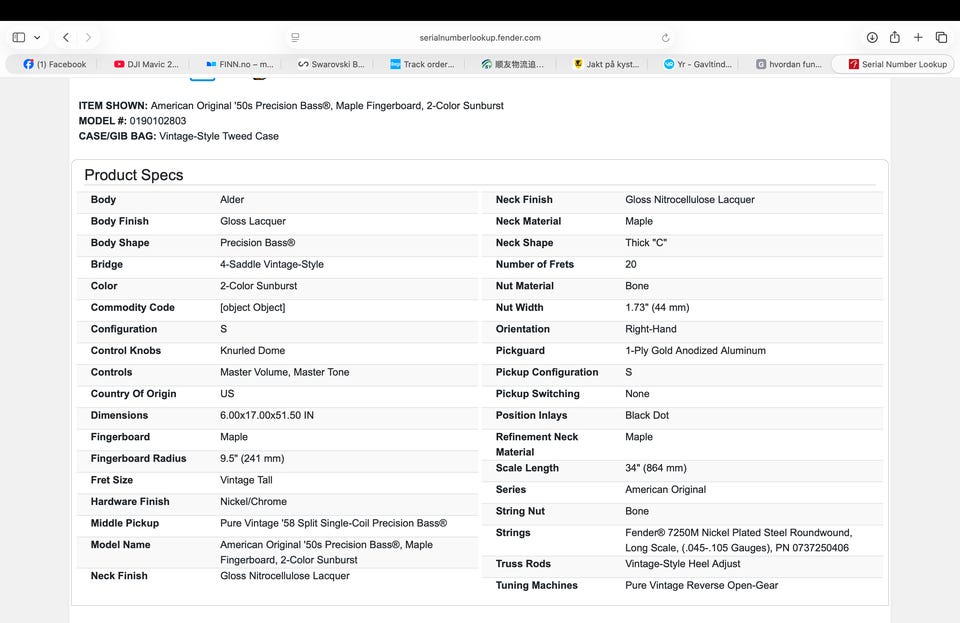Switch to the FINN.no tab
Image resolution: width=960 pixels, height=623 pixels.
pos(239,64)
